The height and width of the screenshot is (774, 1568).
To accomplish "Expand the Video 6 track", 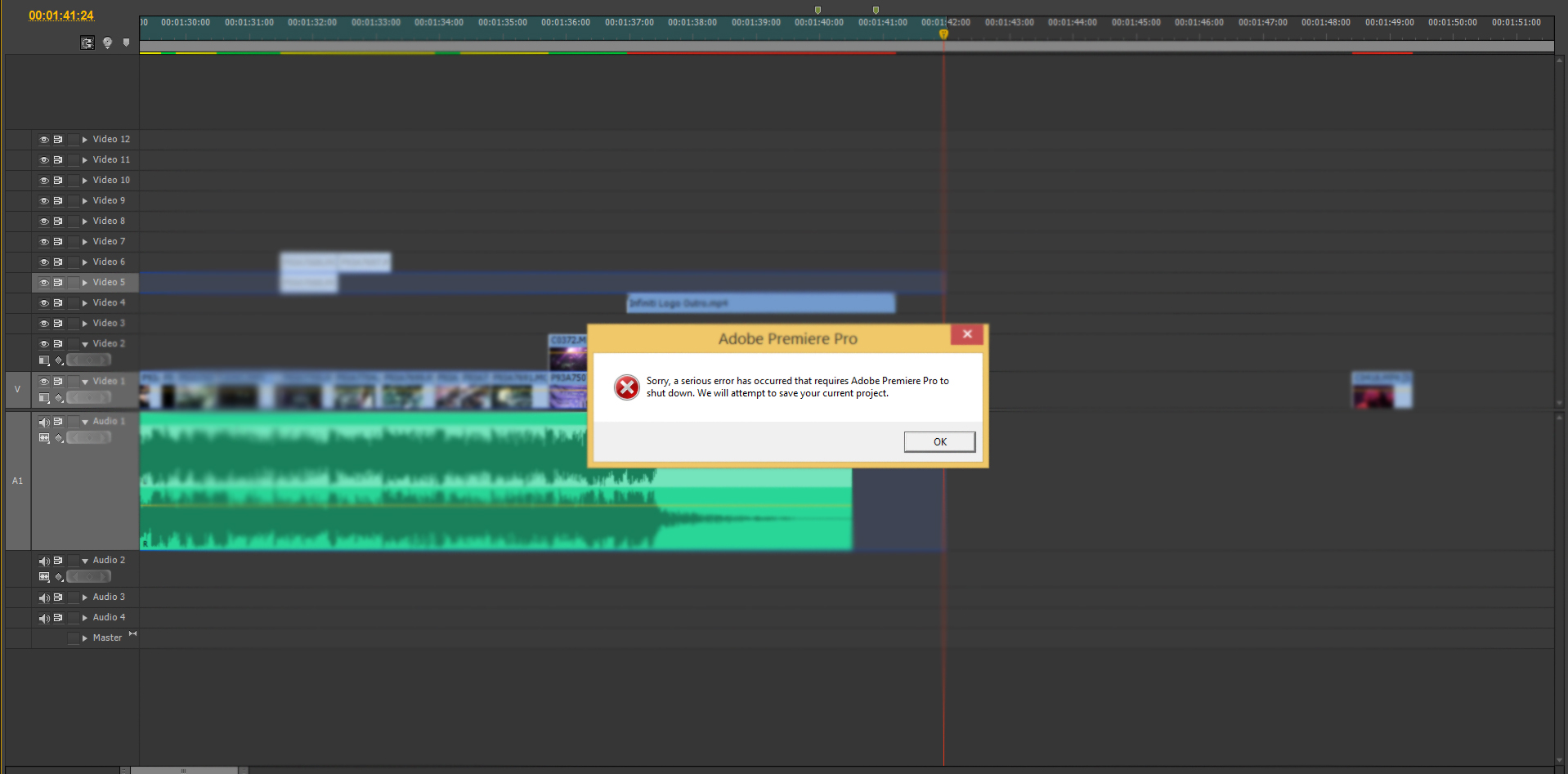I will coord(84,262).
